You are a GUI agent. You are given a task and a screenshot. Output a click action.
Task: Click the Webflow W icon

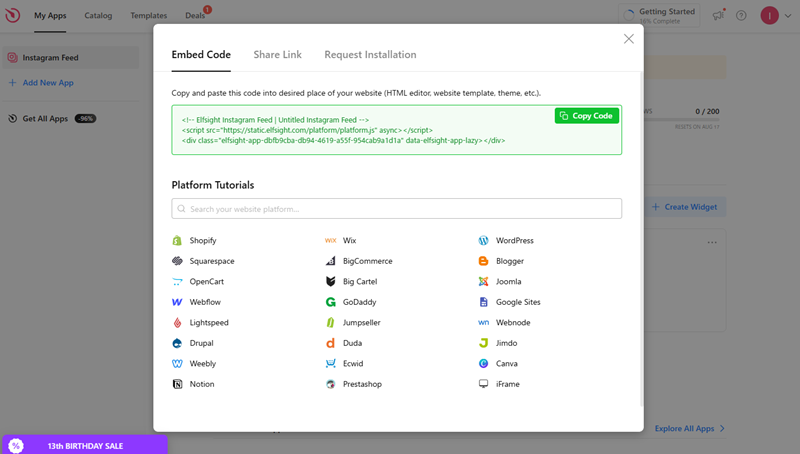(177, 302)
